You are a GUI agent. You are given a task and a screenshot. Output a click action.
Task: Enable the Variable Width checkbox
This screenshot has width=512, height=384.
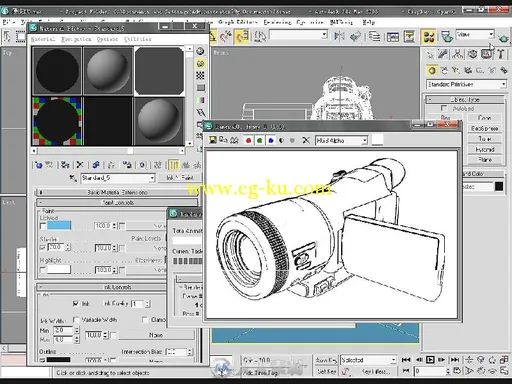(x=76, y=319)
